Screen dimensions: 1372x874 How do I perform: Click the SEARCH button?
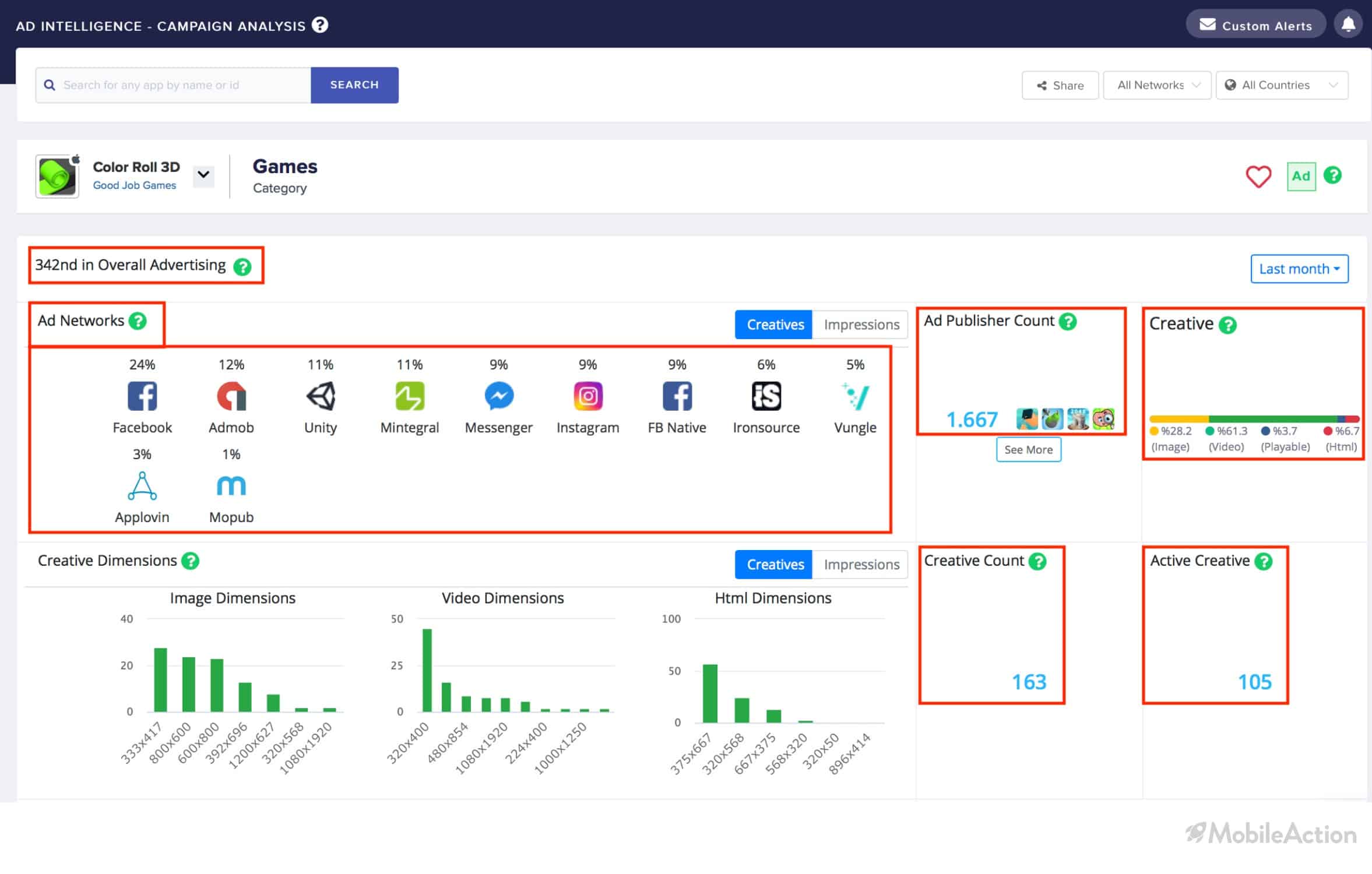tap(354, 85)
